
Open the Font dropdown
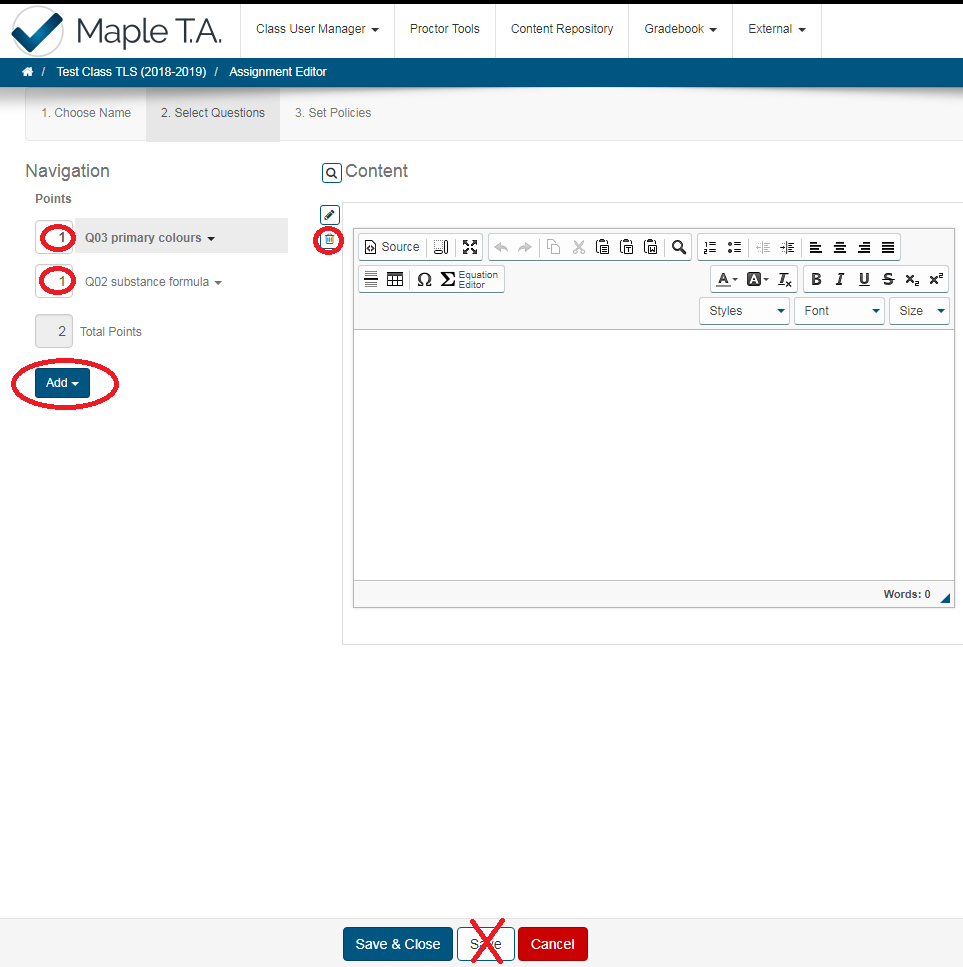840,311
